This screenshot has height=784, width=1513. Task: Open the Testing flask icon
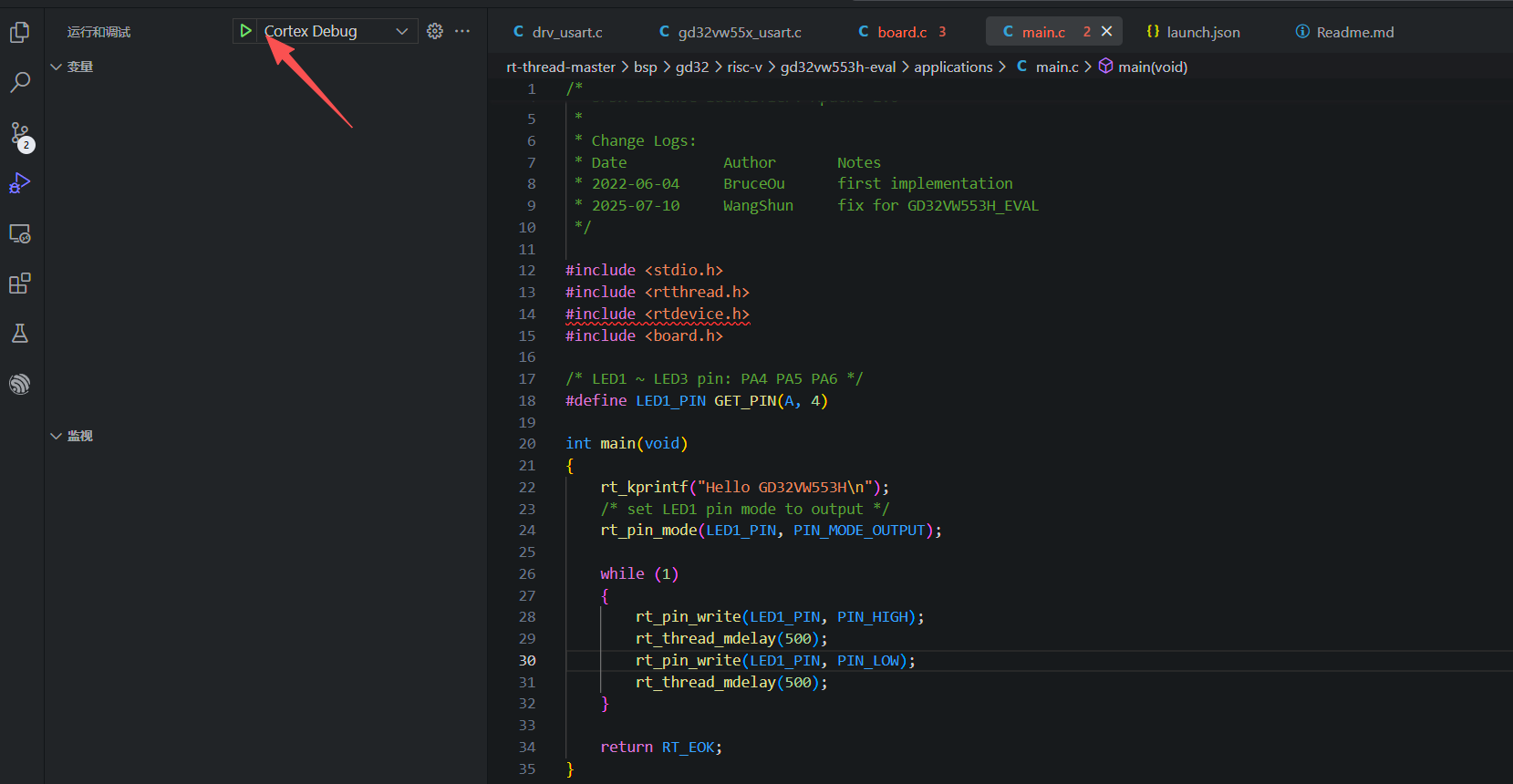click(20, 334)
